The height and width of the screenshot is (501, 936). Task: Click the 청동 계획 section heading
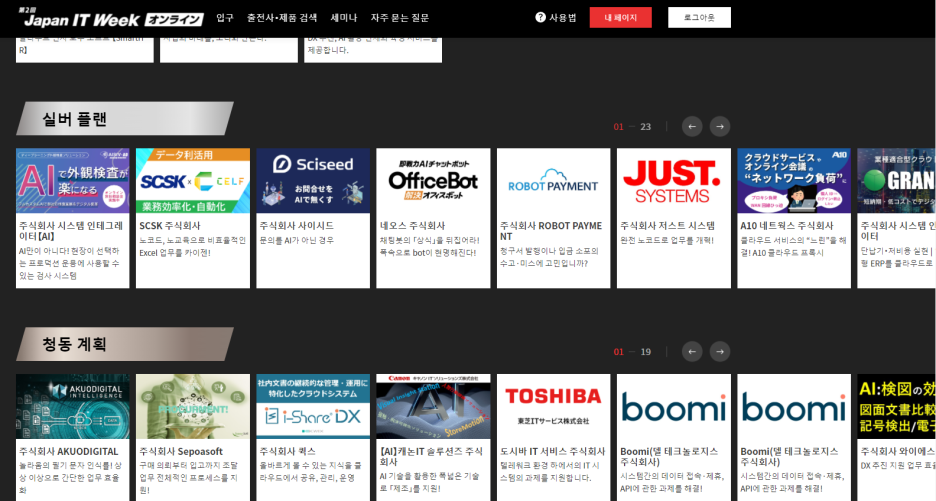tap(75, 344)
